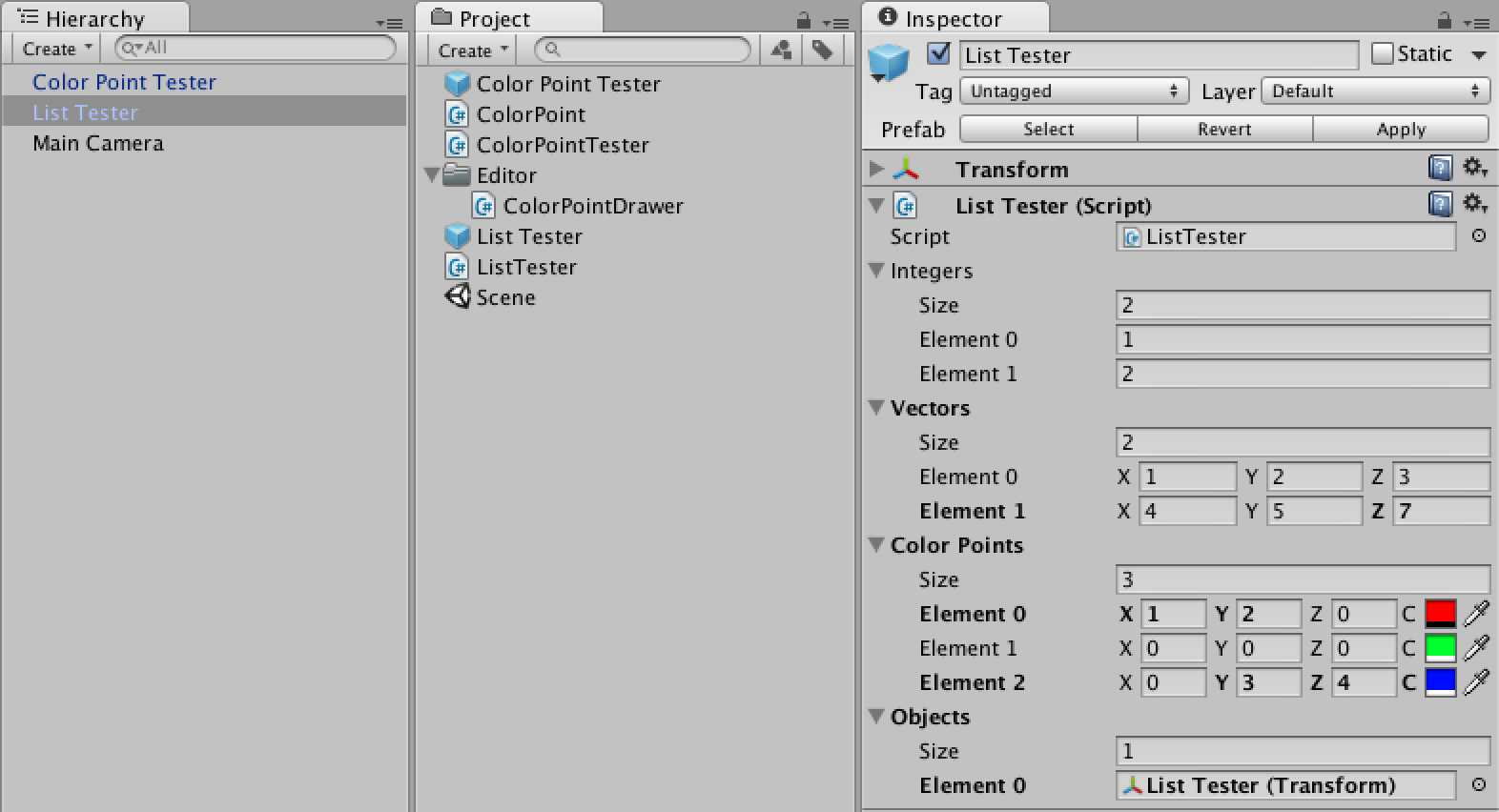1499x812 pixels.
Task: Collapse the Integers list
Action: (x=877, y=270)
